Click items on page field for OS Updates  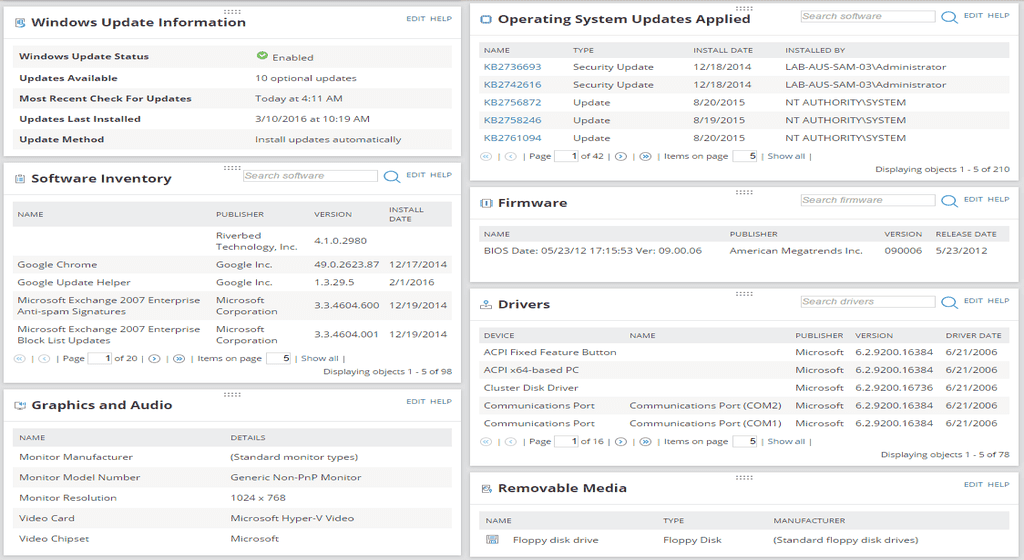(x=745, y=156)
